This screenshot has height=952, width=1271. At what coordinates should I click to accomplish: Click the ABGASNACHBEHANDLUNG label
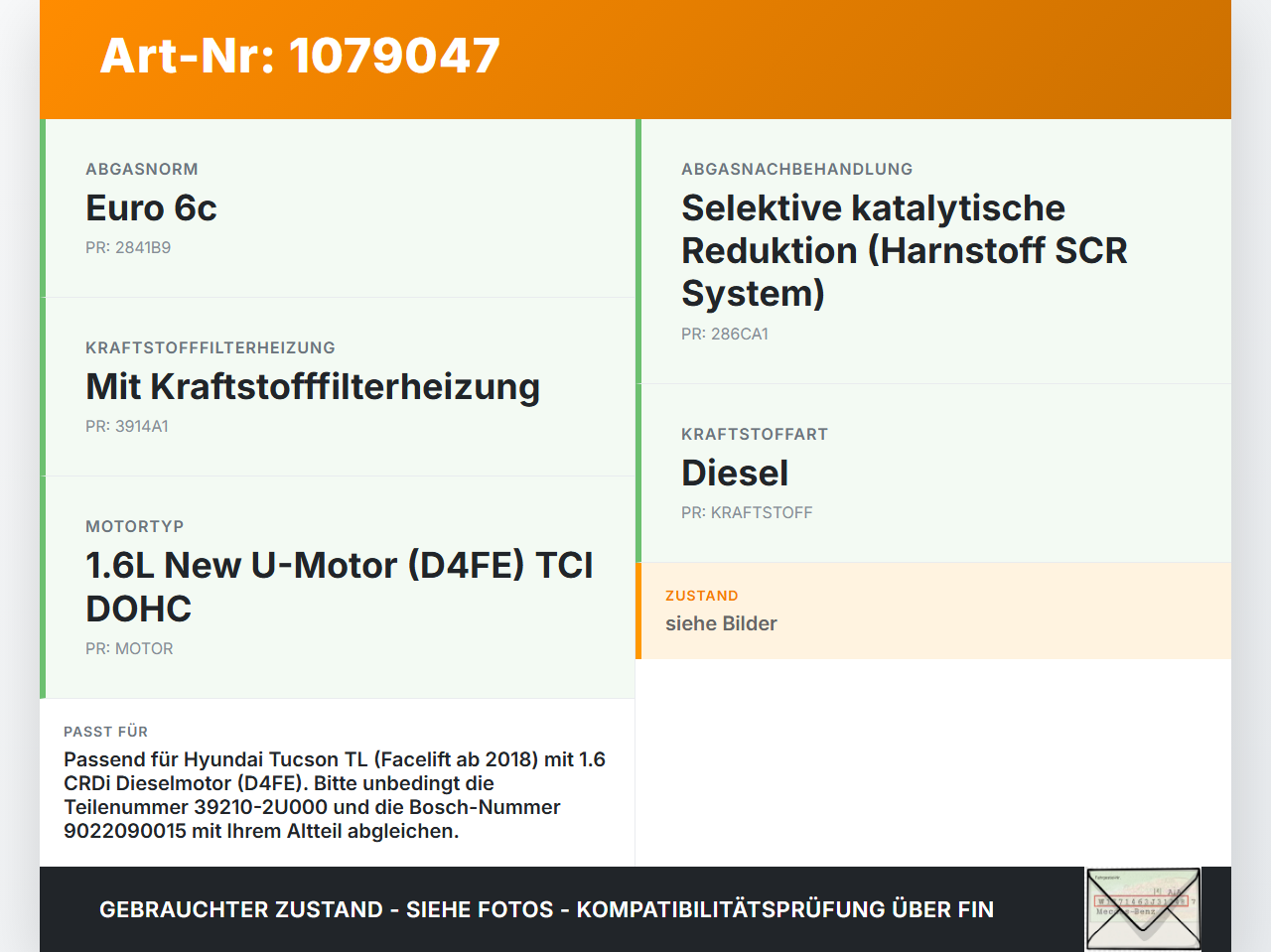797,169
